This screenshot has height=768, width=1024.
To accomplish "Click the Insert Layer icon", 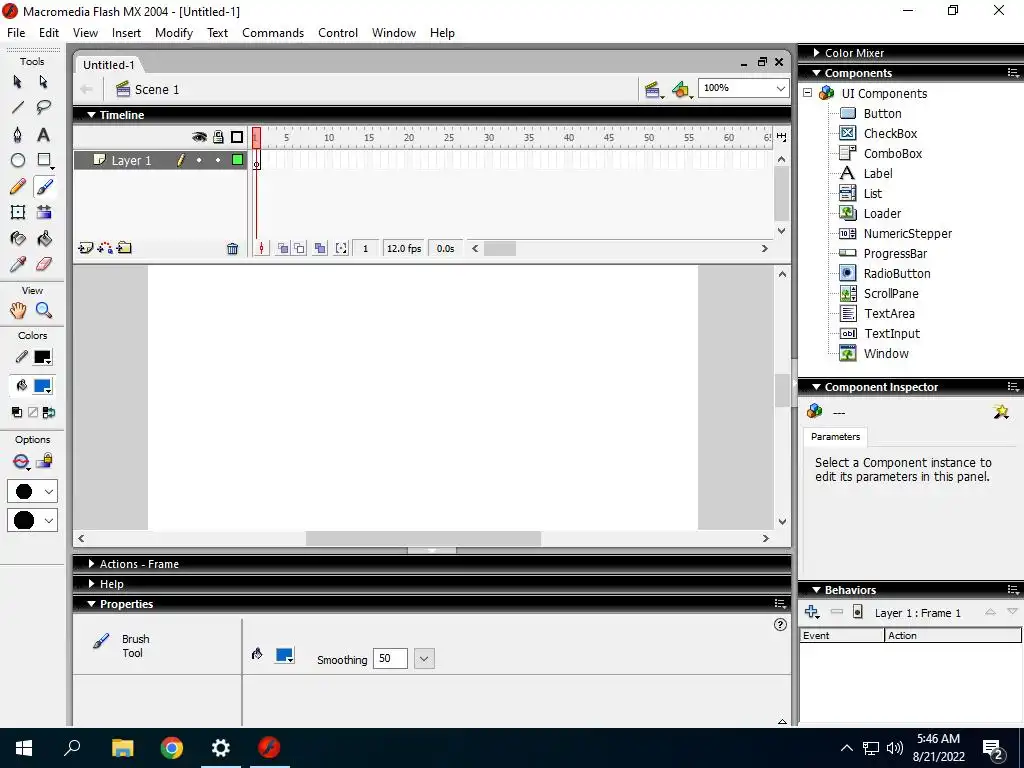I will (86, 248).
